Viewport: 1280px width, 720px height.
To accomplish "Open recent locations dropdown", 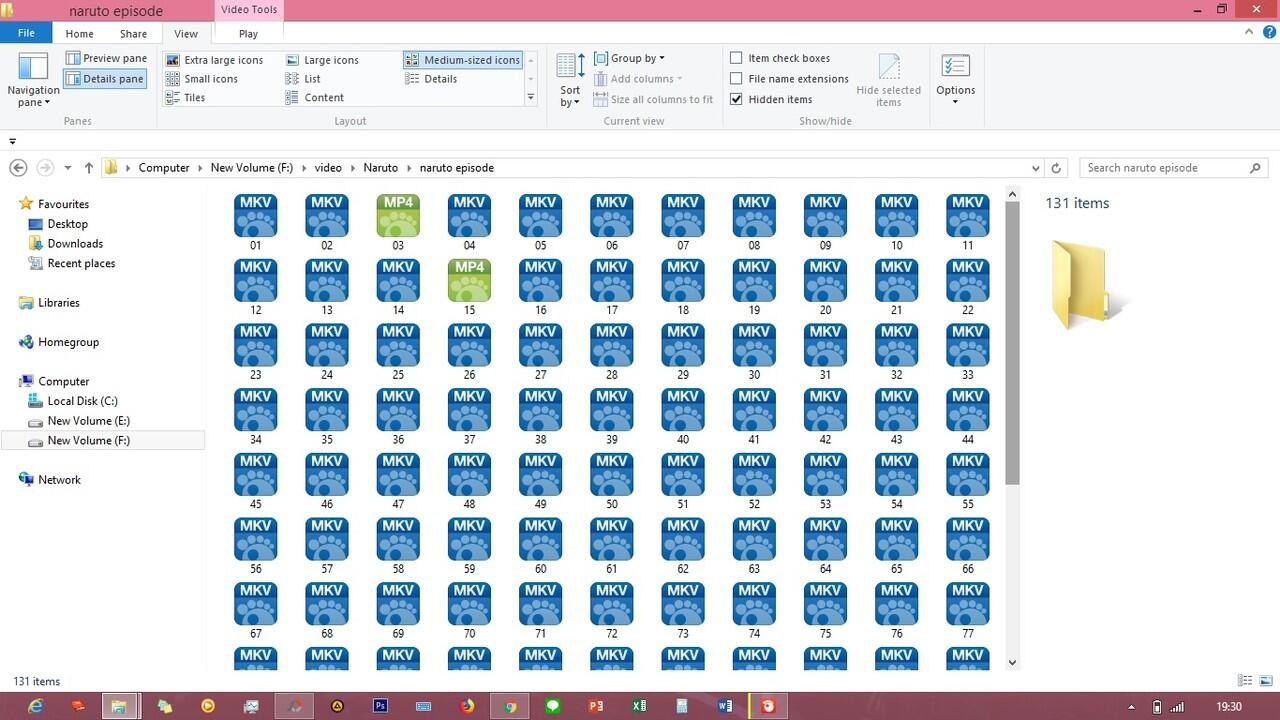I will (x=67, y=168).
